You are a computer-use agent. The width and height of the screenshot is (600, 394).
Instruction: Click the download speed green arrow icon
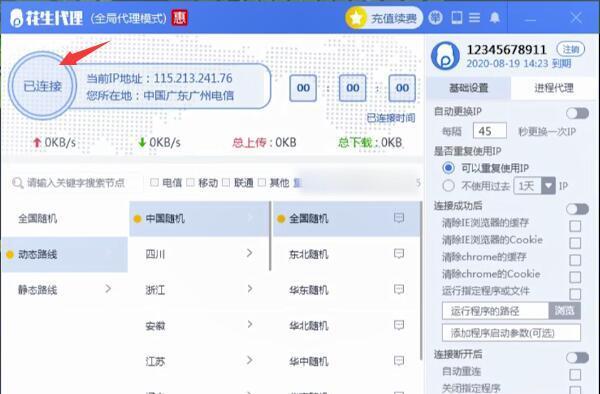click(x=142, y=143)
